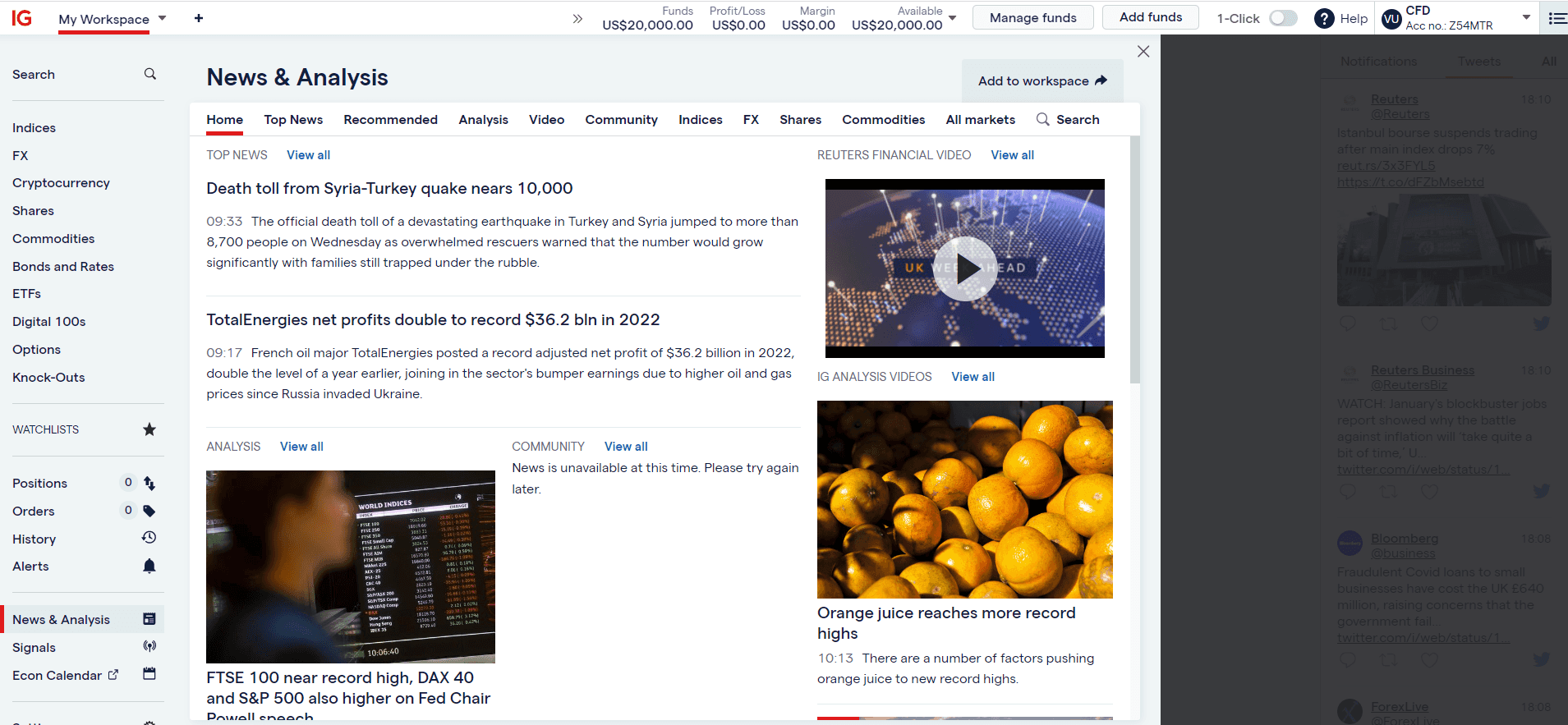
Task: Click the News & Analysis newspaper icon
Action: coord(149,619)
